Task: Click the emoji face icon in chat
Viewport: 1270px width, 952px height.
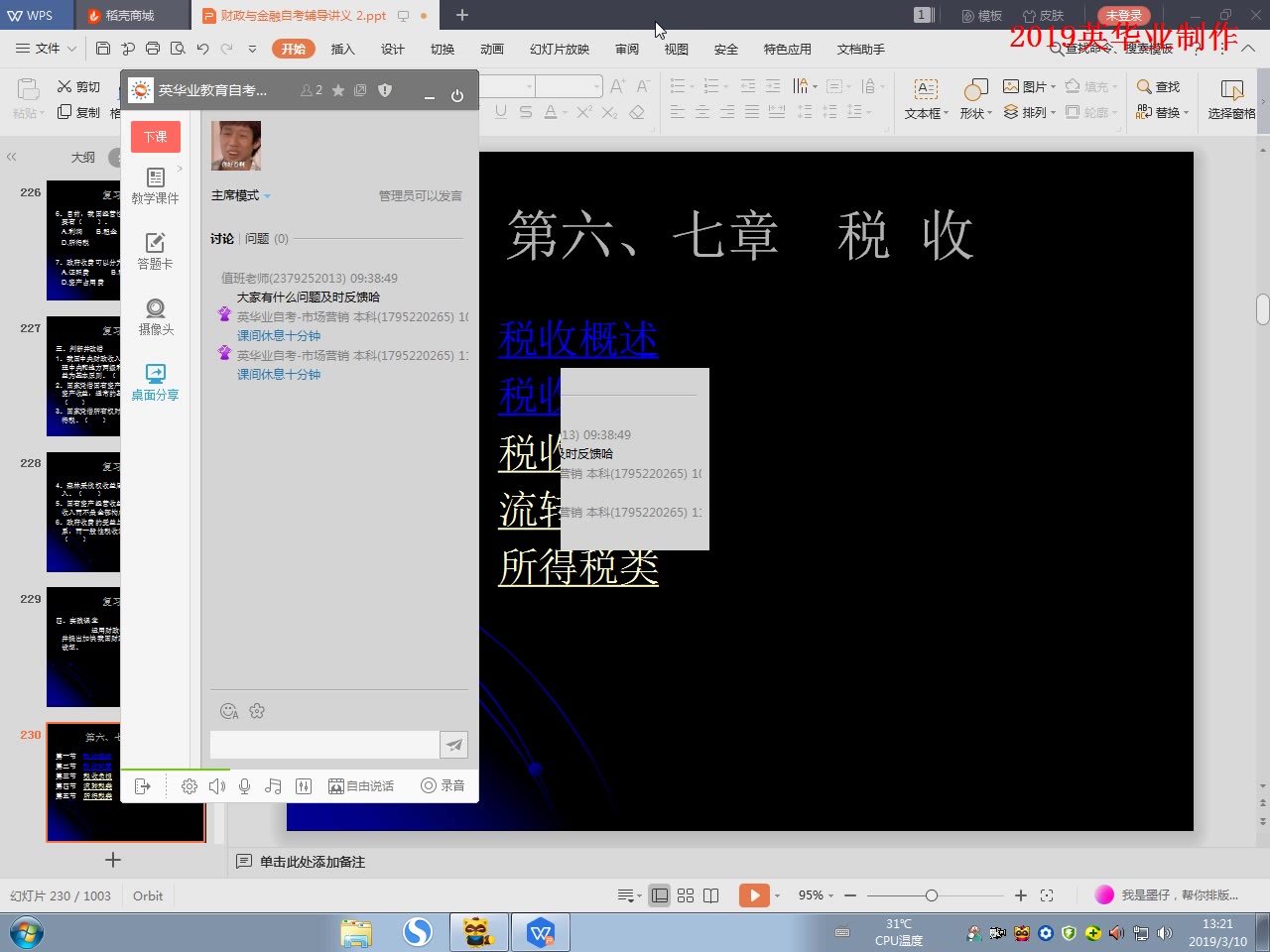Action: [228, 711]
